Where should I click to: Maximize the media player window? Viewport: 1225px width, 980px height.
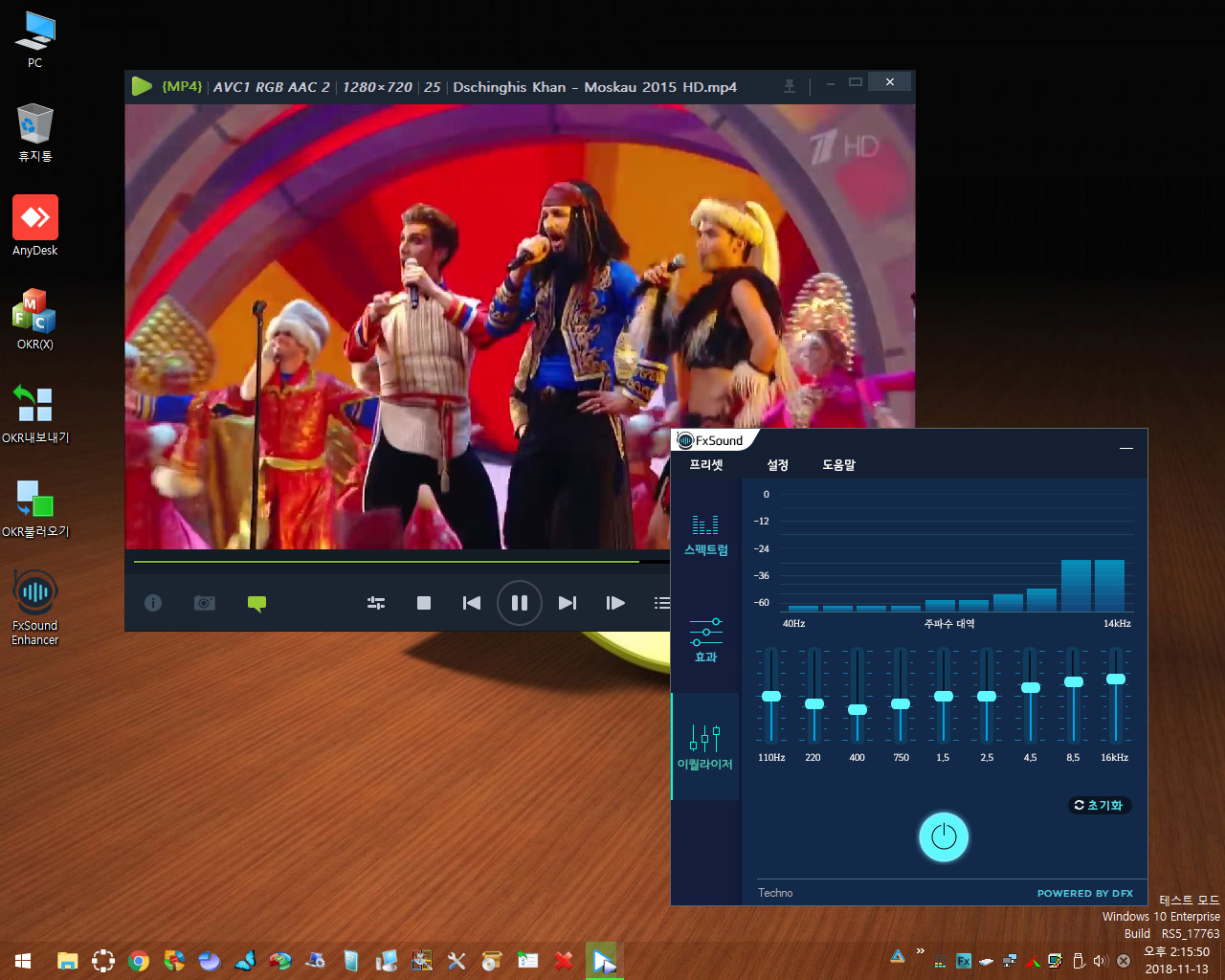coord(856,82)
